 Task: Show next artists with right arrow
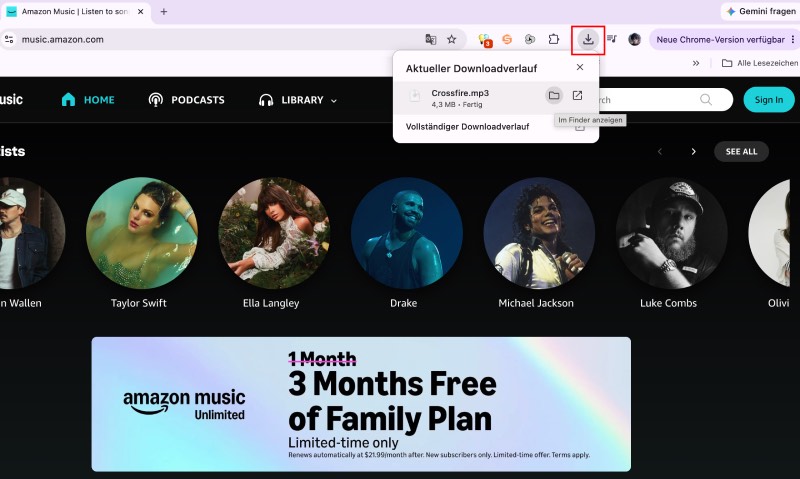coord(693,152)
